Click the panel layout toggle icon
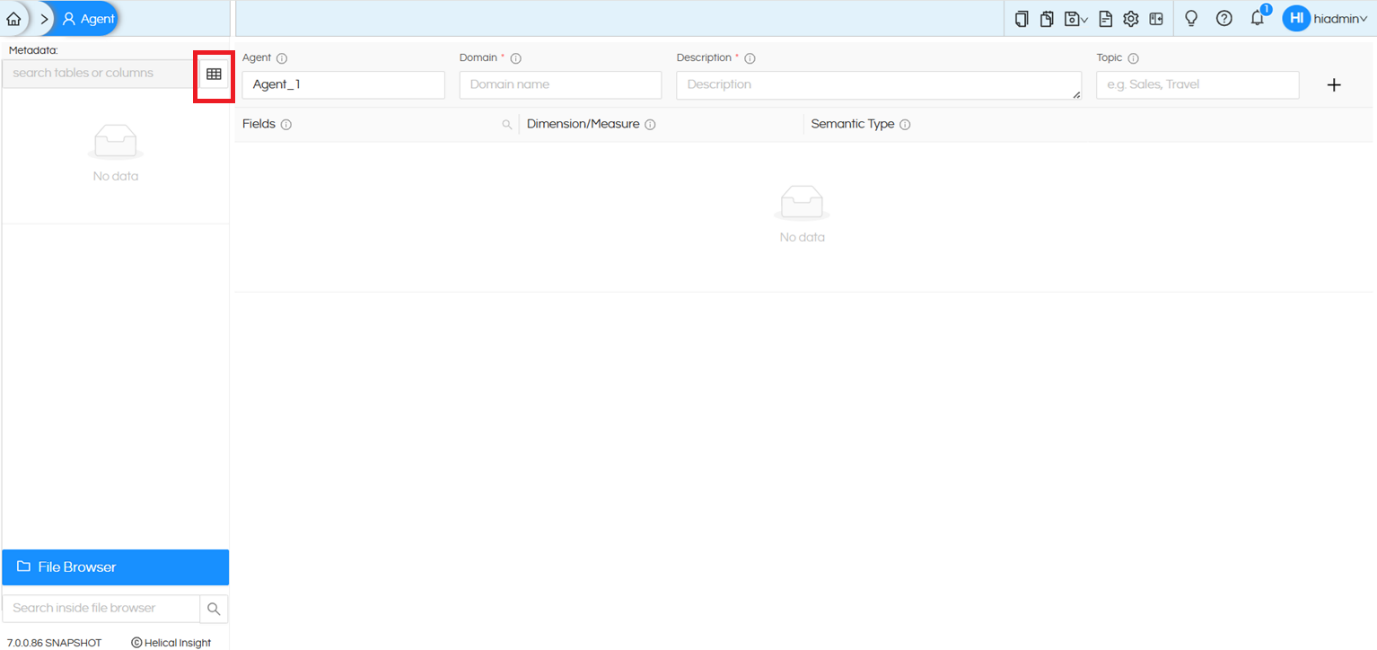This screenshot has height=650, width=1377. point(1156,19)
